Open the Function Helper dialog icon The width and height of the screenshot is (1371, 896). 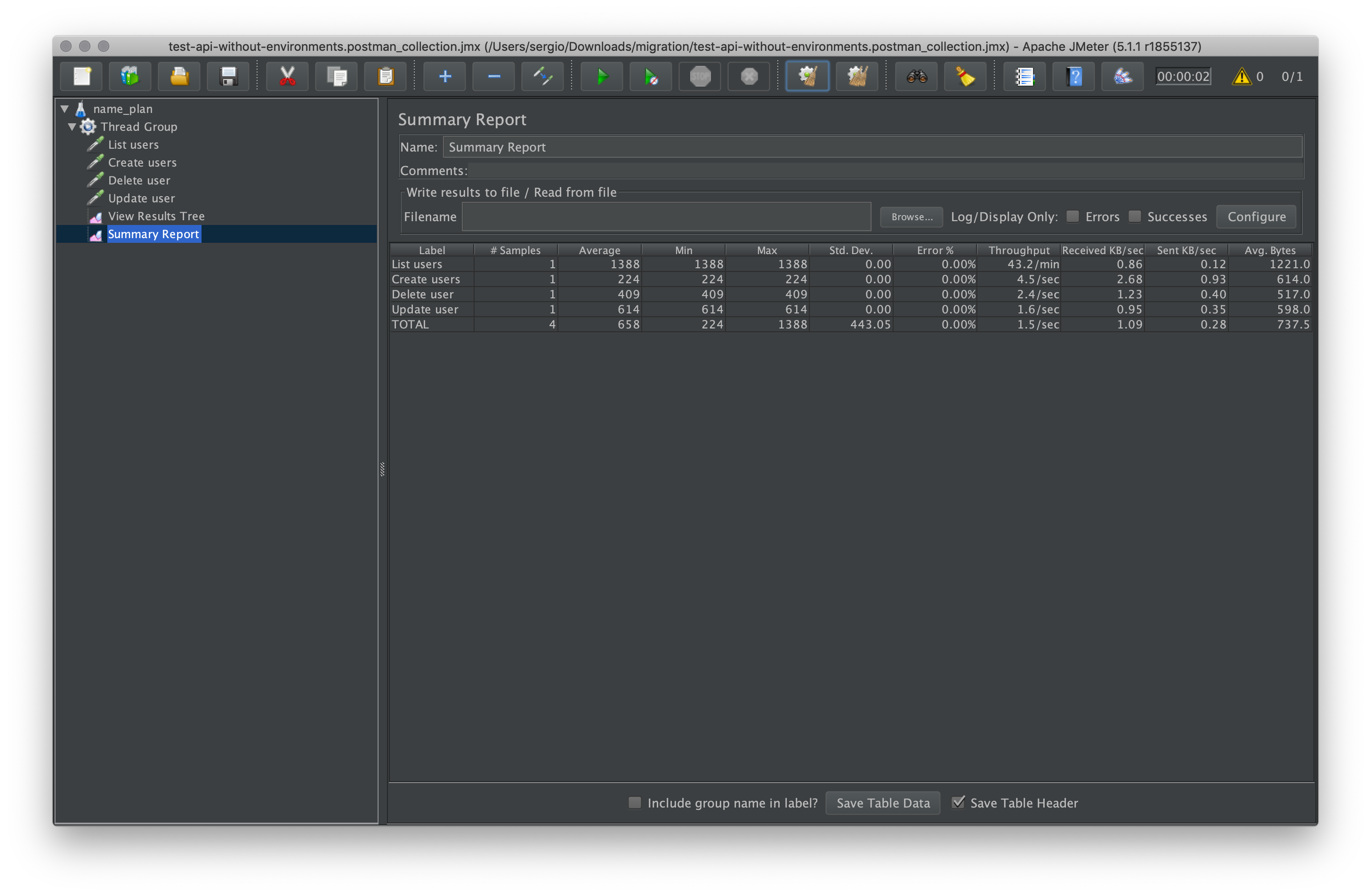(1024, 77)
